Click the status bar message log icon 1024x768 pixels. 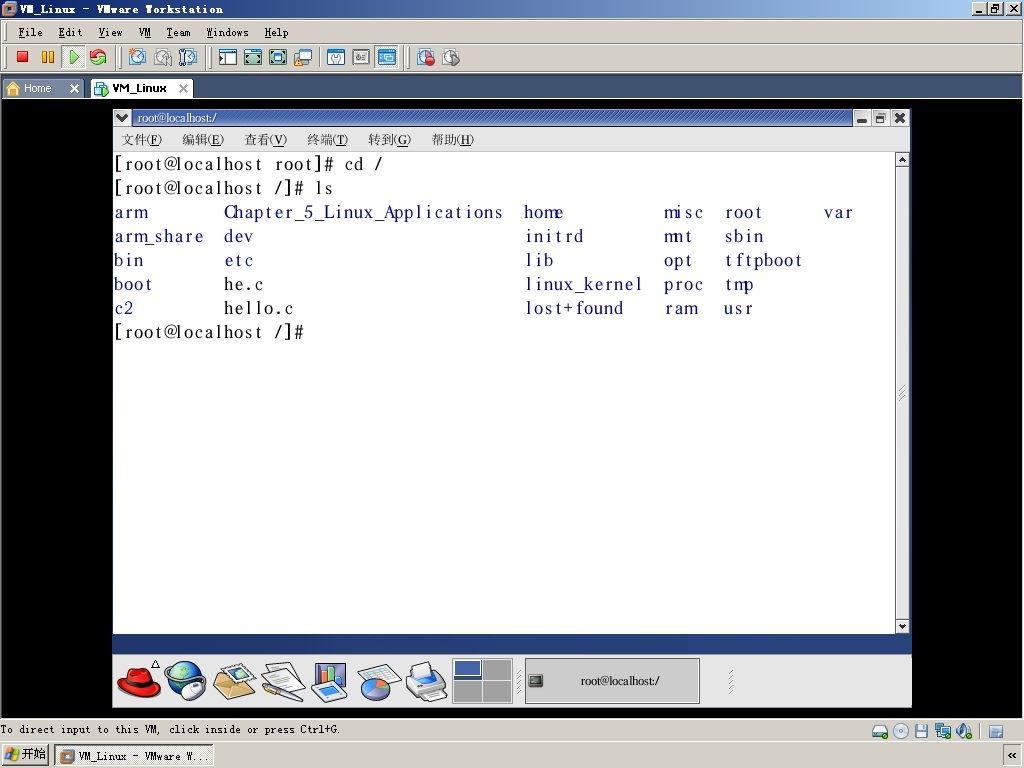996,731
